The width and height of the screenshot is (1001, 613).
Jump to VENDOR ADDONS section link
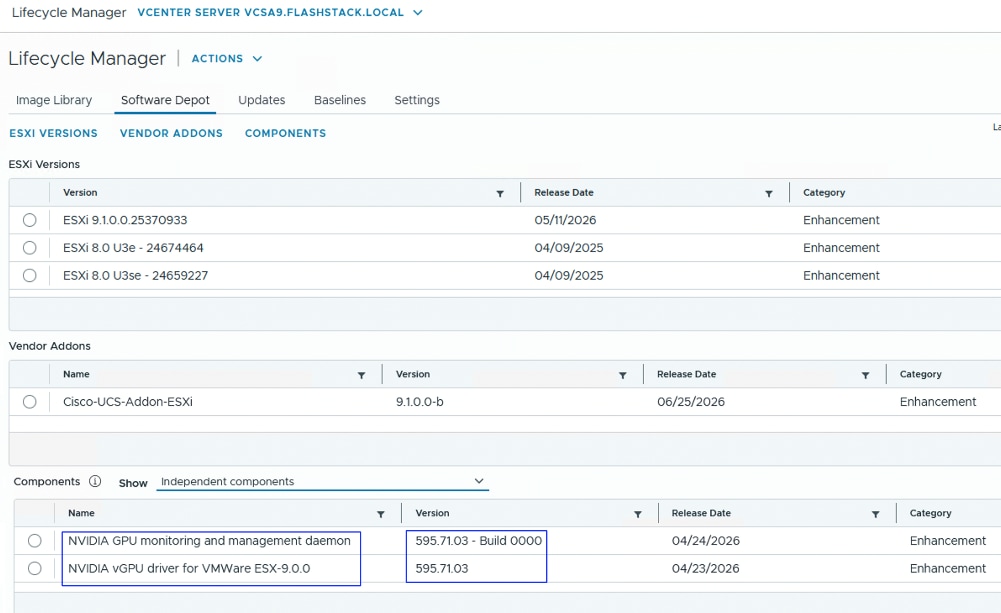[171, 133]
